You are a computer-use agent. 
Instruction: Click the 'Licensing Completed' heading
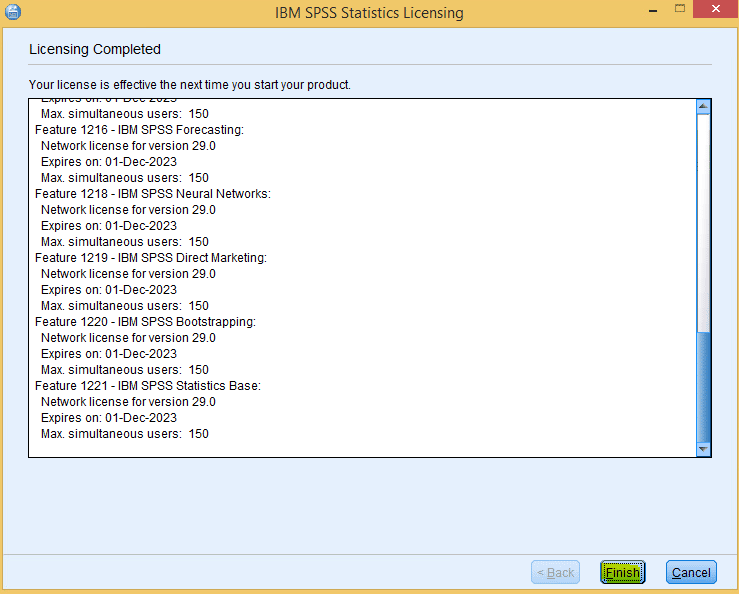click(95, 49)
